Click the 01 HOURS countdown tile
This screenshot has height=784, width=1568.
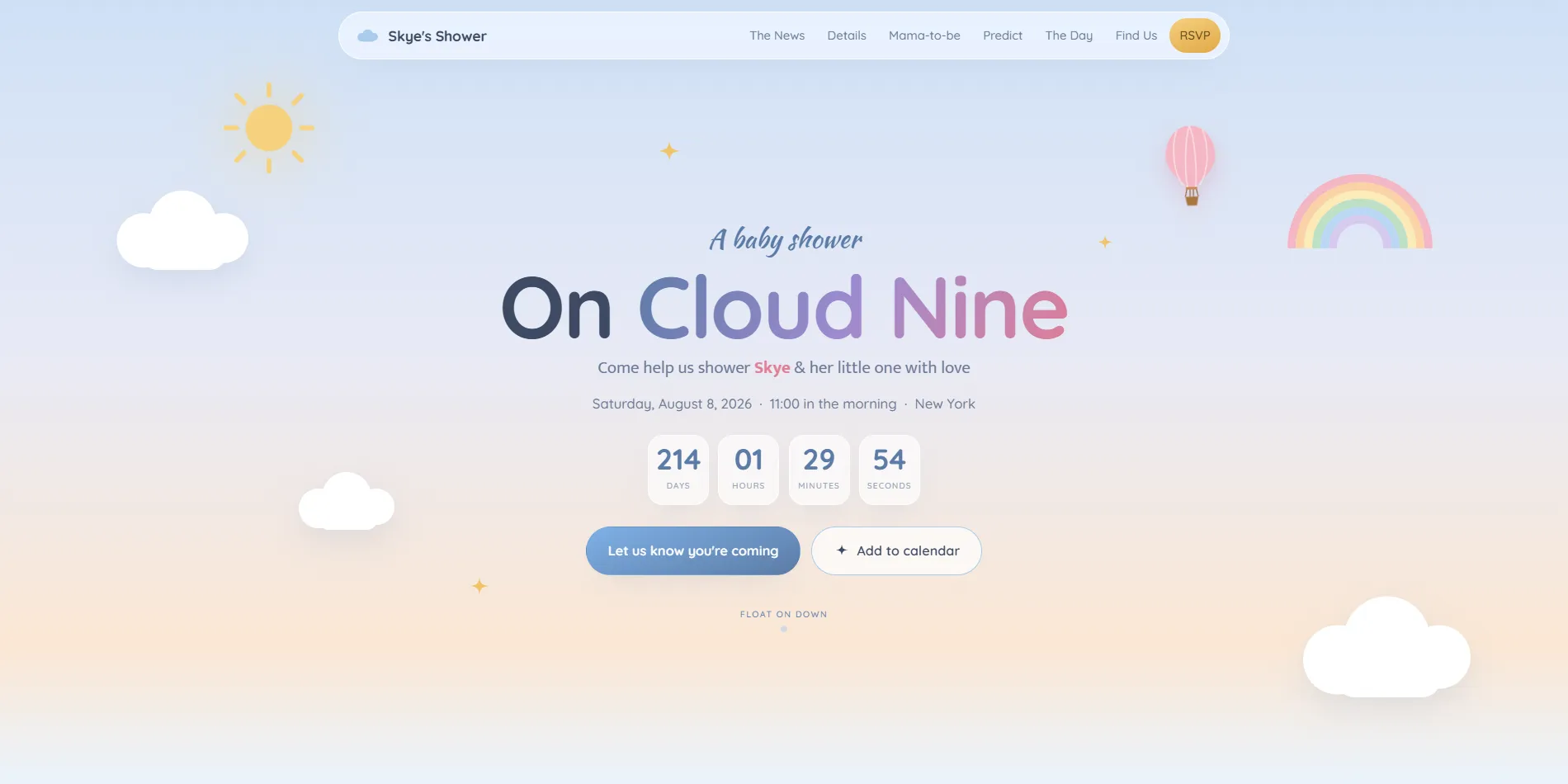pyautogui.click(x=749, y=470)
